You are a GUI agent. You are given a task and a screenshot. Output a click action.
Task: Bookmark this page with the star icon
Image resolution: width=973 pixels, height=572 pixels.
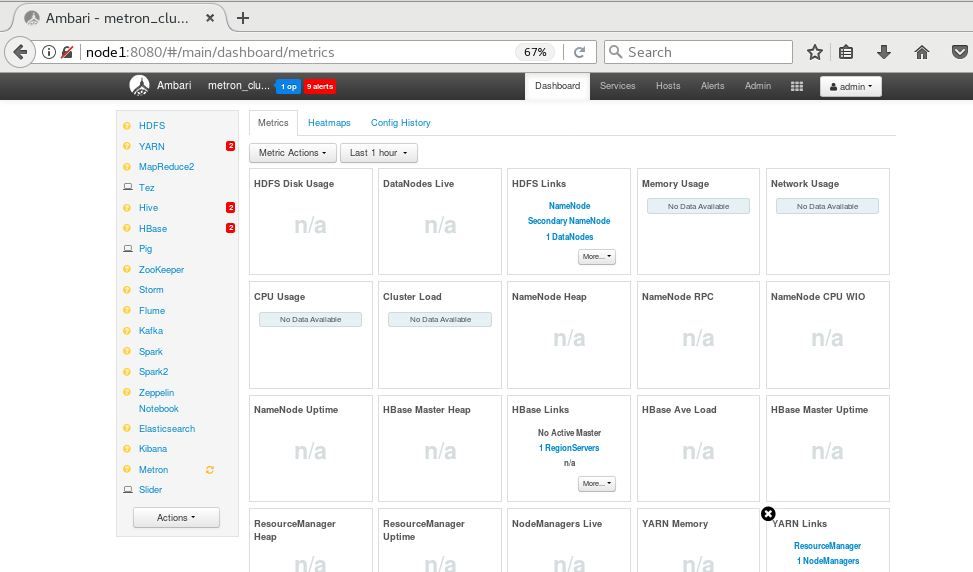pyautogui.click(x=815, y=52)
